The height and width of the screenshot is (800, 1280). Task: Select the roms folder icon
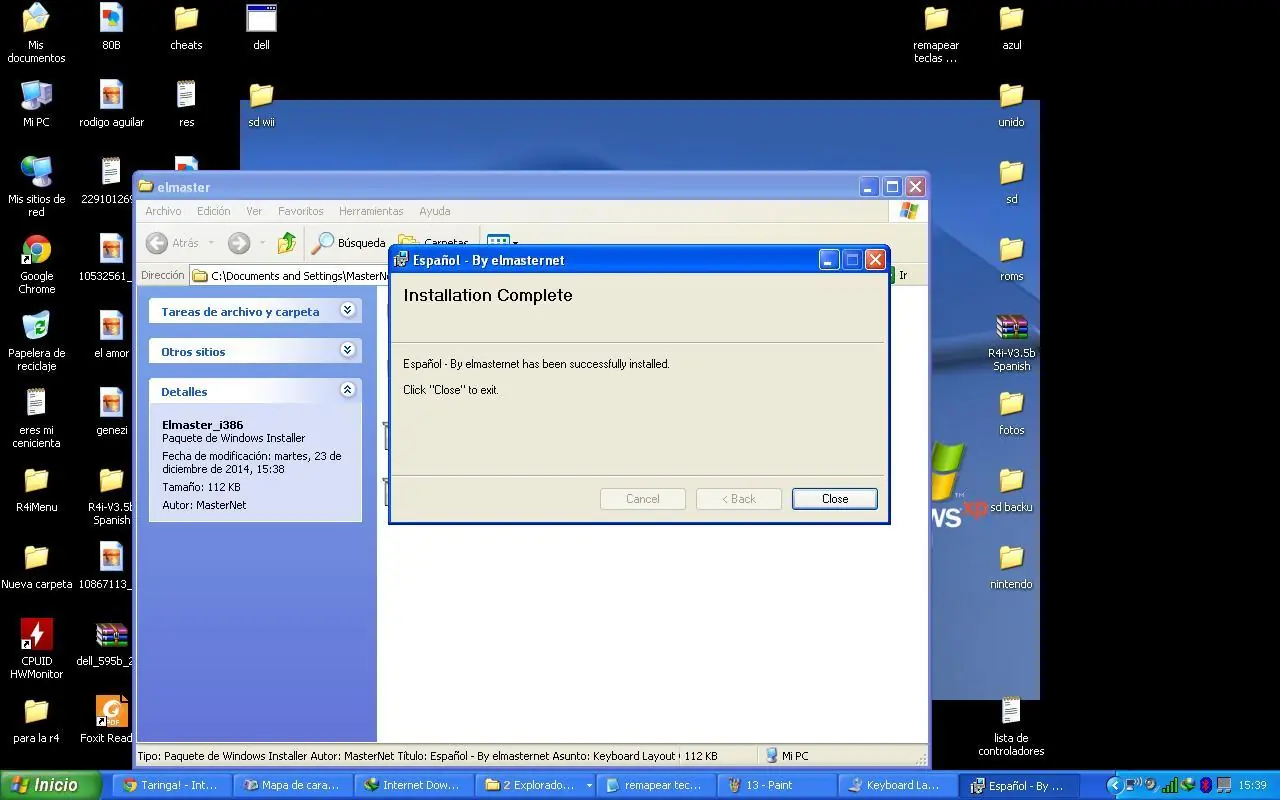click(1011, 258)
